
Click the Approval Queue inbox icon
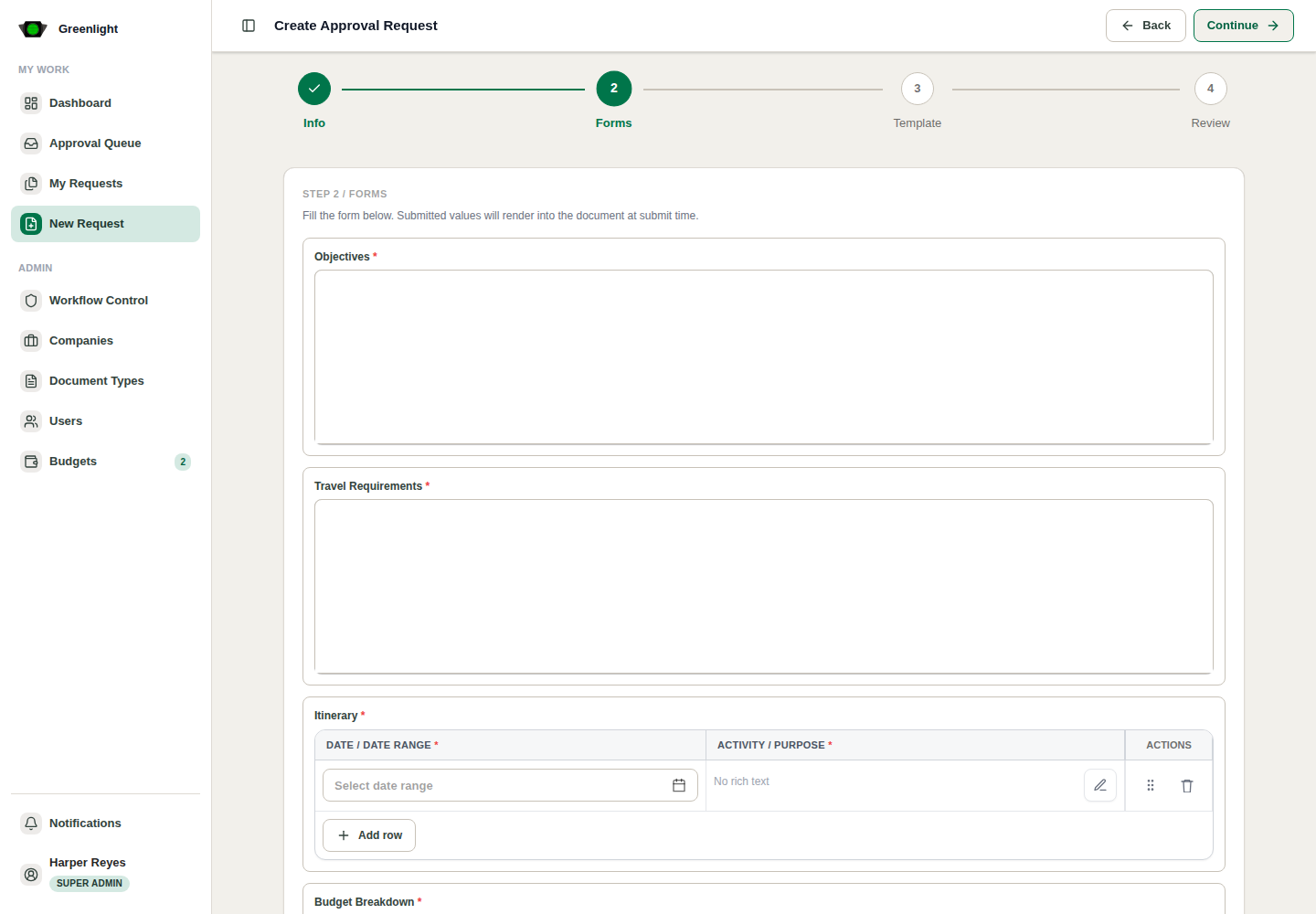[31, 143]
